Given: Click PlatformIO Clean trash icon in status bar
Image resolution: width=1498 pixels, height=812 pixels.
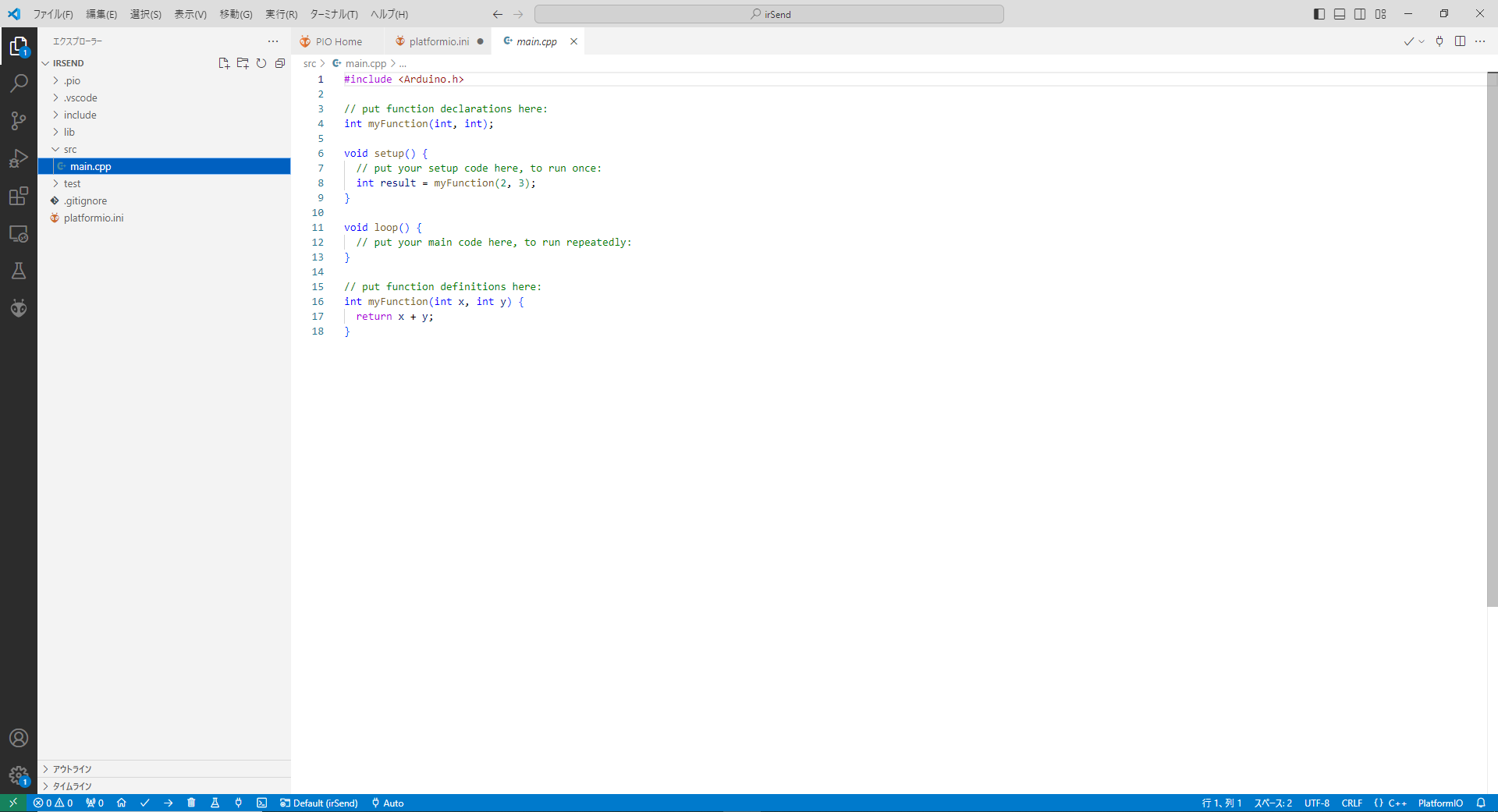Looking at the screenshot, I should [x=191, y=803].
